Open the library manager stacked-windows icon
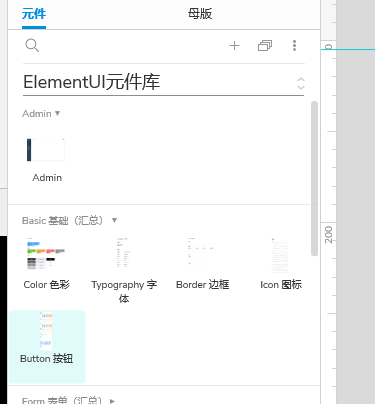Screen dimensions: 375x404 pos(265,45)
